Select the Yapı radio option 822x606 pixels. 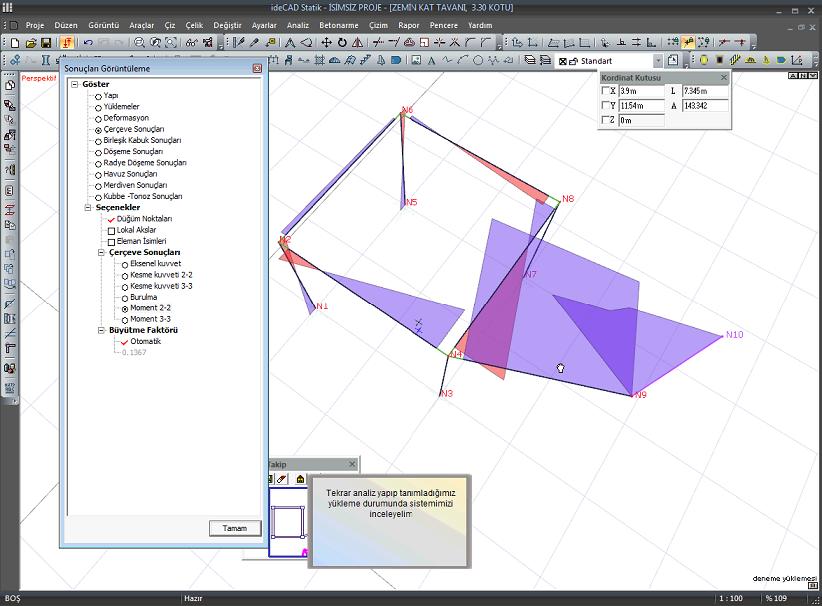coord(98,96)
